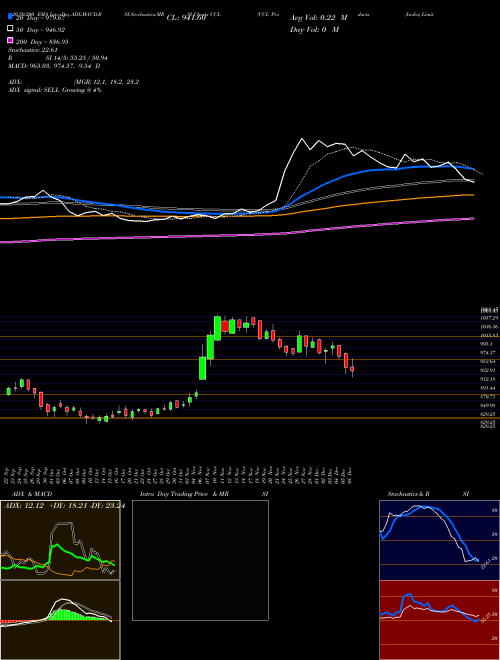Click the magenta 200 Day EMA legend swatch
500x660 pixels.
10,41
